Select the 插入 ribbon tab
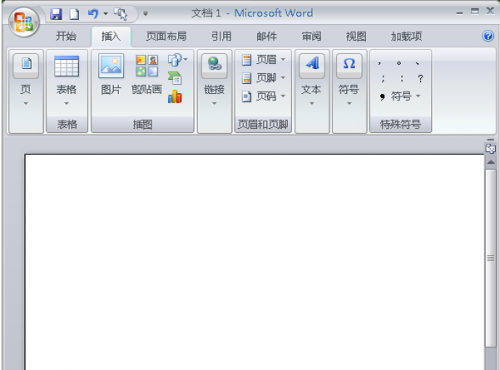500x370 pixels. pyautogui.click(x=111, y=36)
